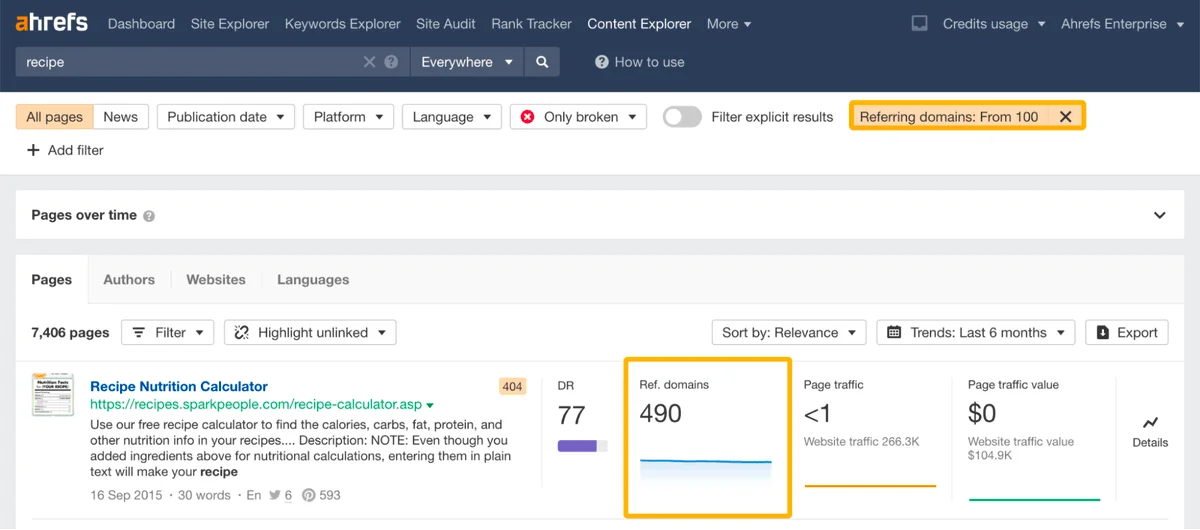The image size is (1200, 530).
Task: Click the recipe search input field
Action: tap(190, 62)
